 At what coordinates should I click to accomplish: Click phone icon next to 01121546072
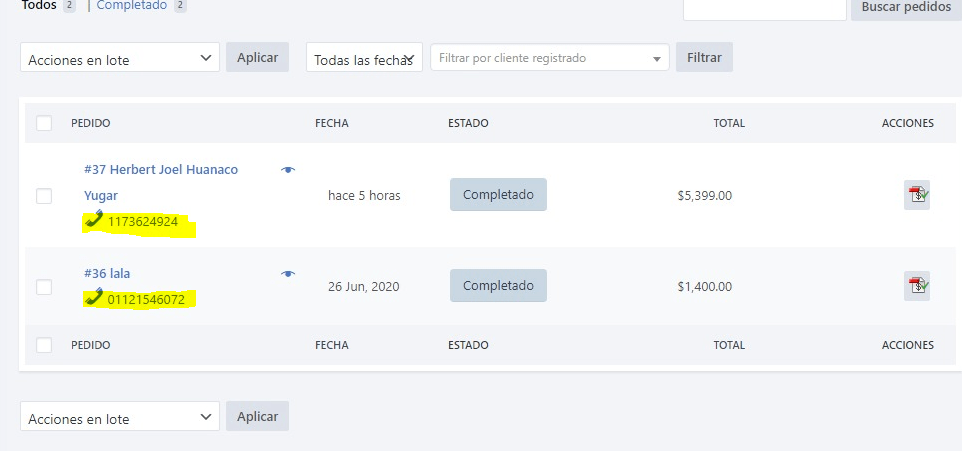93,297
